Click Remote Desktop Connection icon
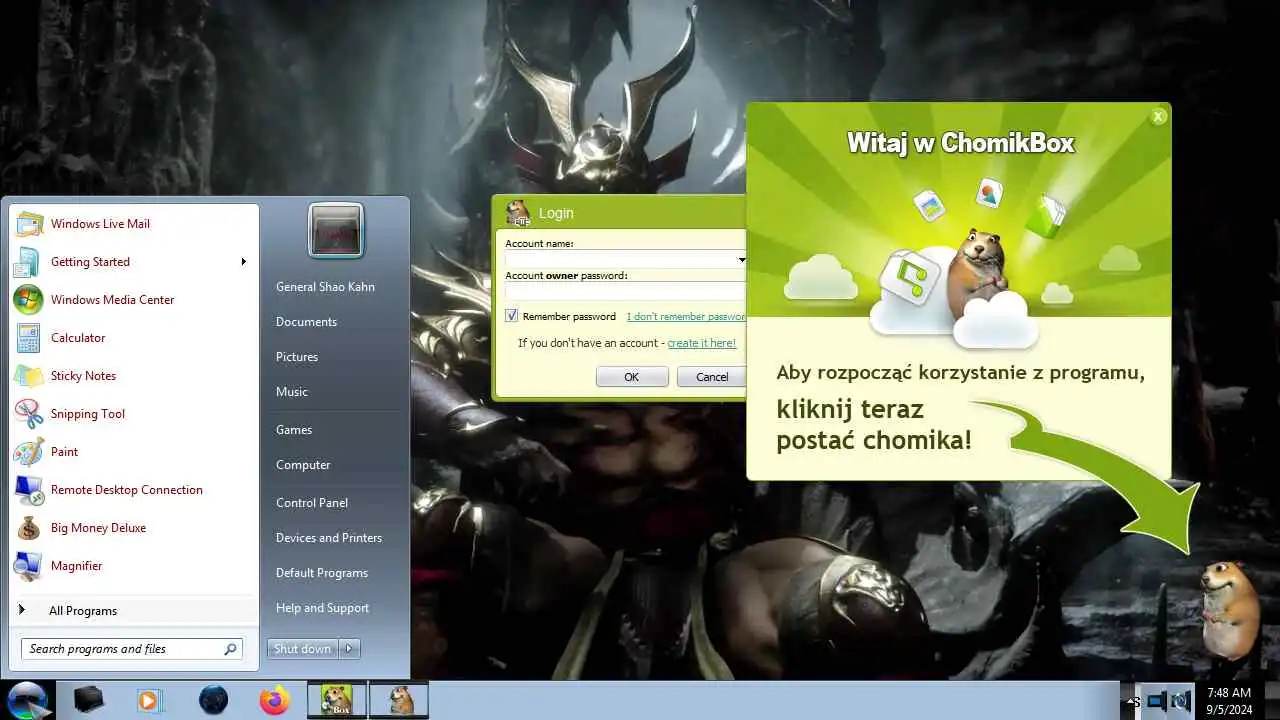The width and height of the screenshot is (1280, 720). click(x=28, y=489)
